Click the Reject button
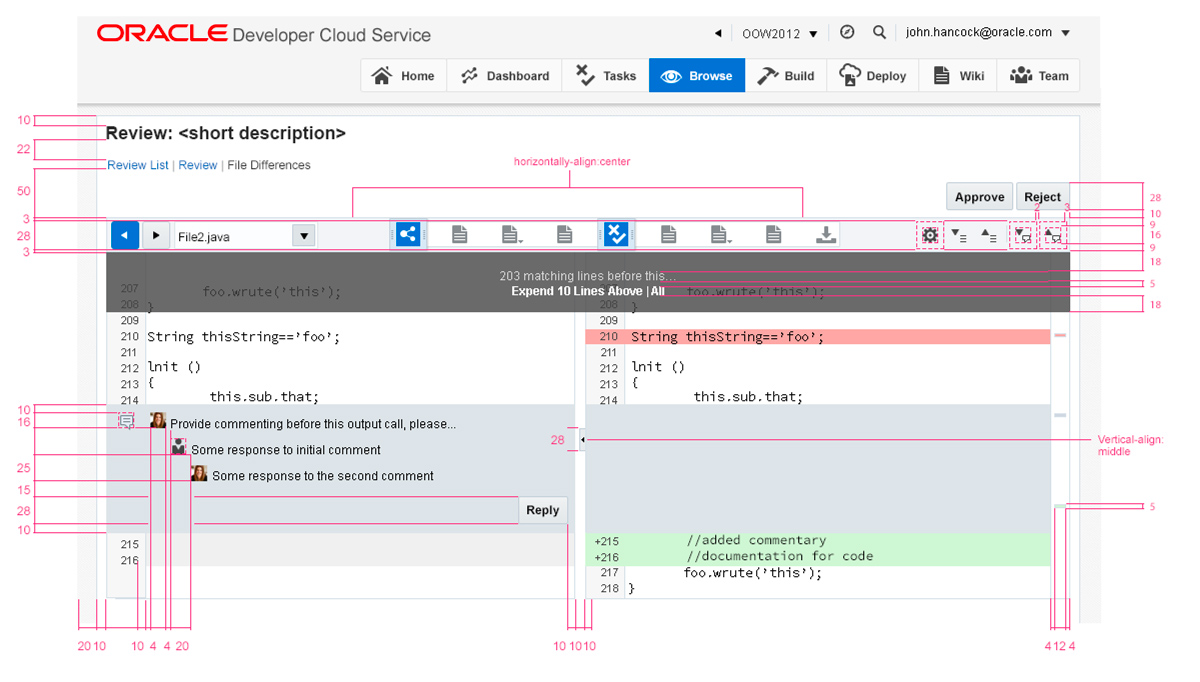Image resolution: width=1200 pixels, height=682 pixels. coord(1042,197)
